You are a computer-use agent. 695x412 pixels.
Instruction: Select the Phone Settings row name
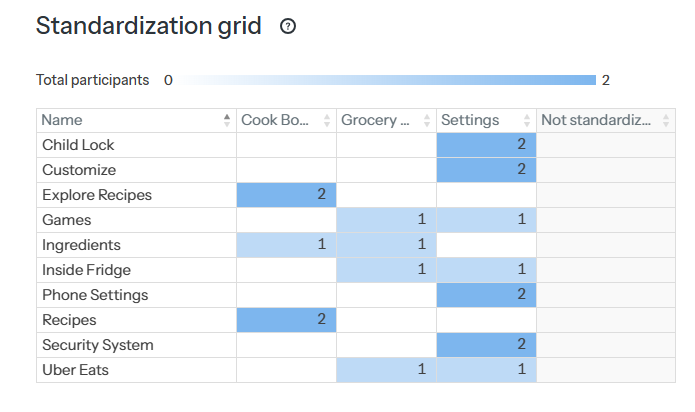95,295
